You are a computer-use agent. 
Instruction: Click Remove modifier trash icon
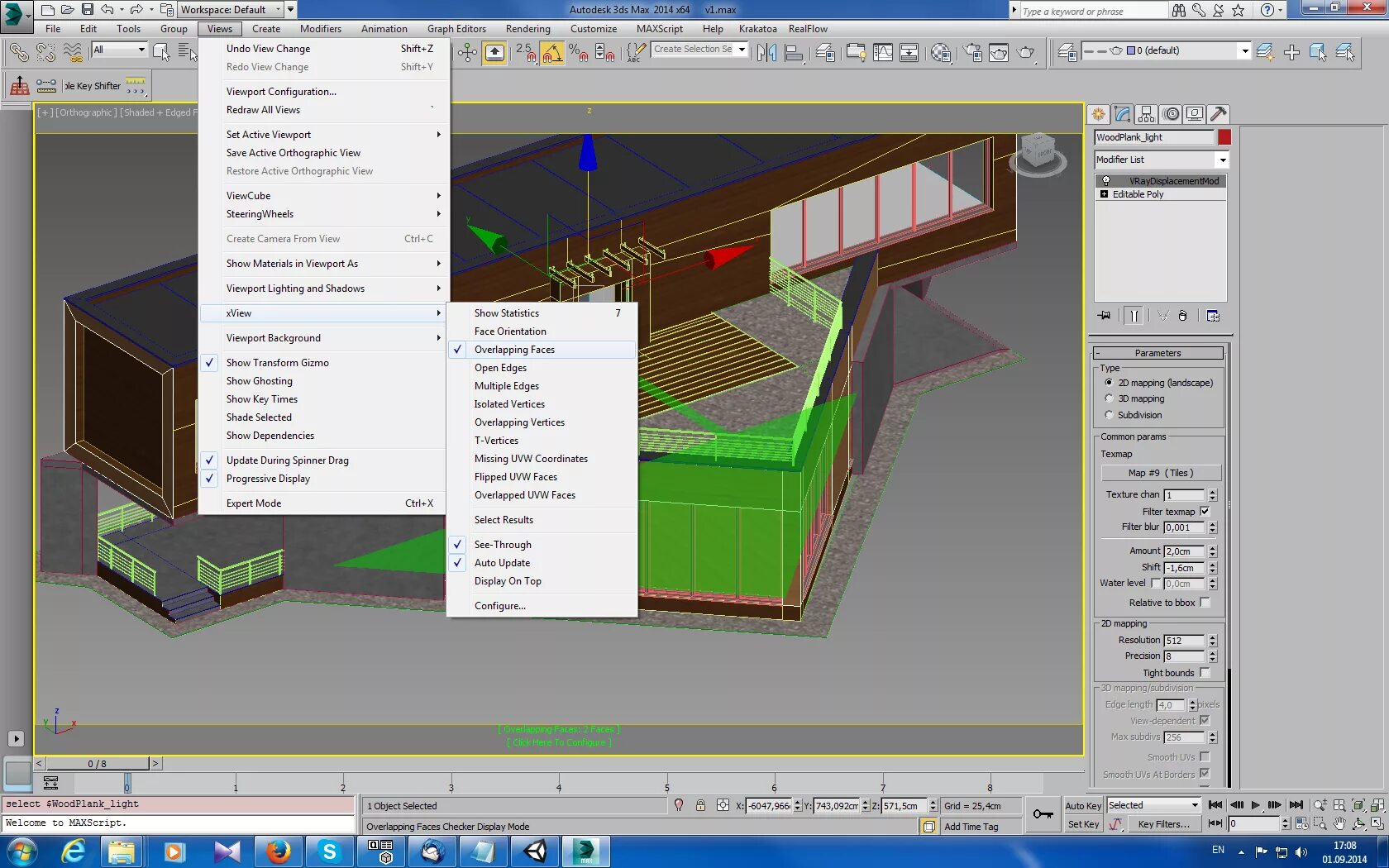(x=1182, y=316)
